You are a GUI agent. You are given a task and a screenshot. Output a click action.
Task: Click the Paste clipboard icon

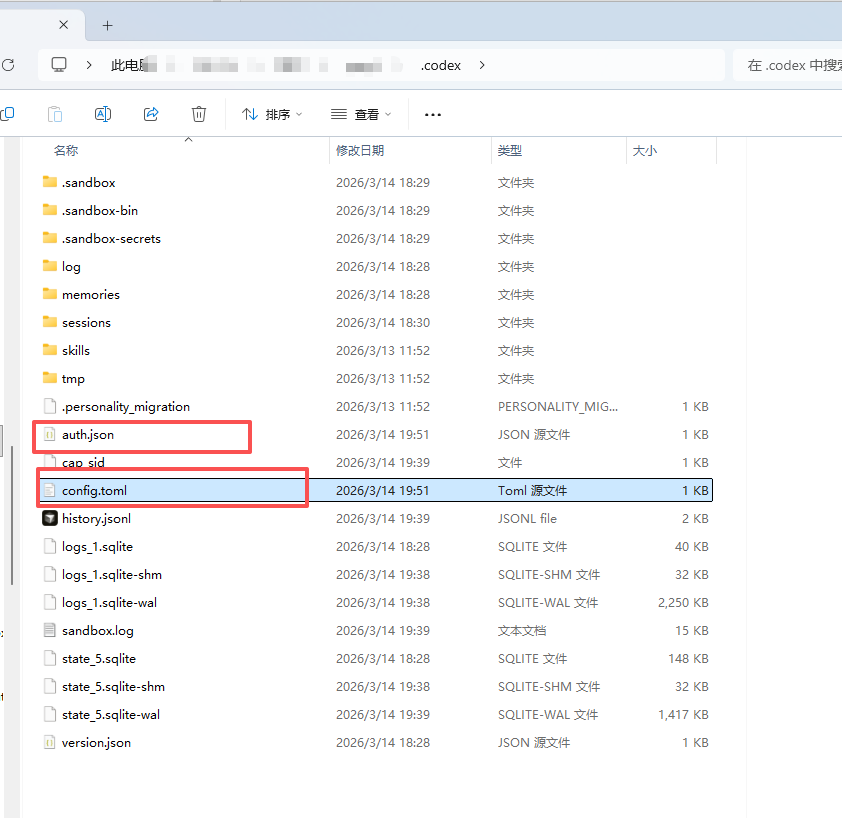click(56, 114)
